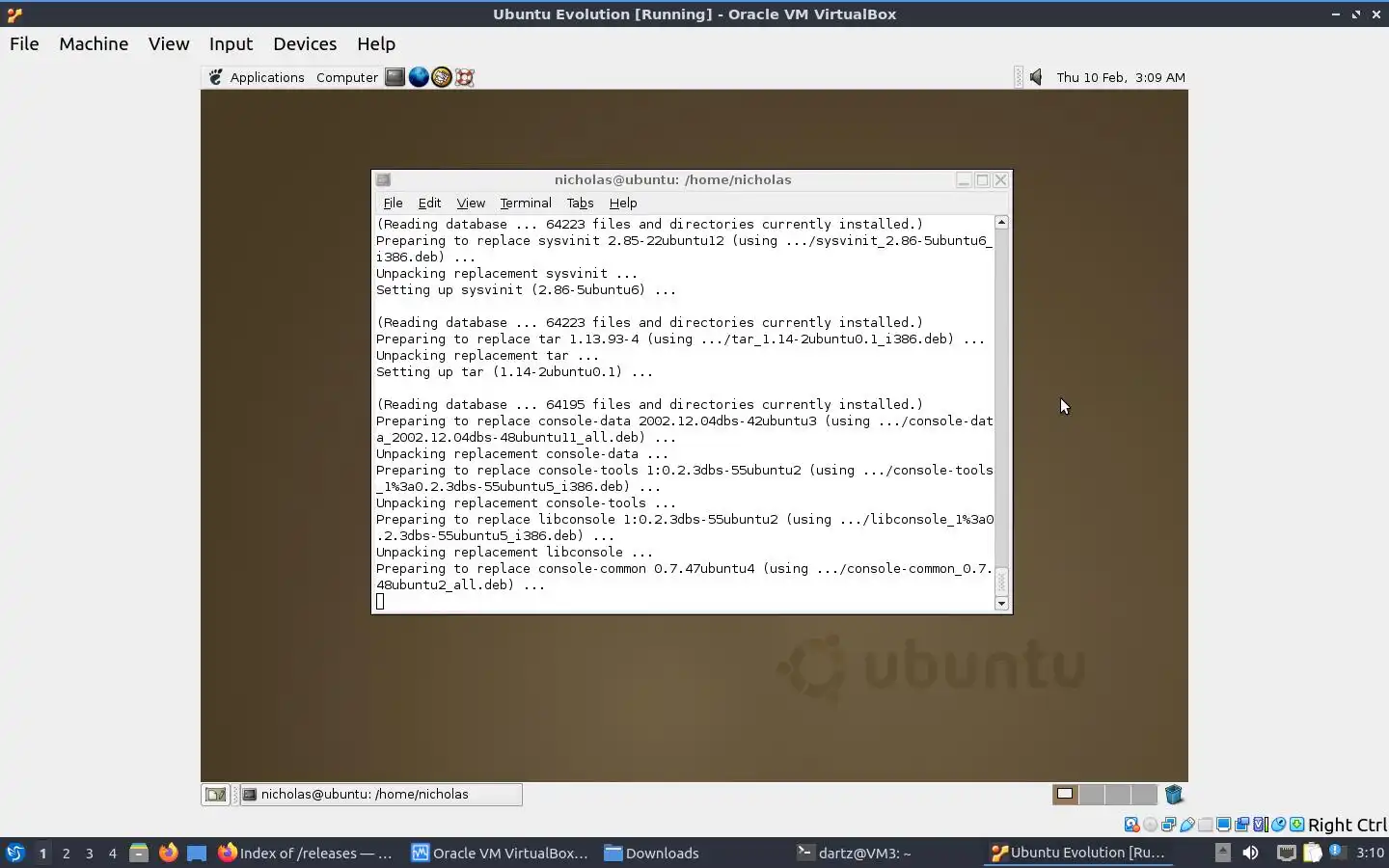Image resolution: width=1389 pixels, height=868 pixels.
Task: Click the Show Desktop button in guest panel
Action: click(215, 795)
